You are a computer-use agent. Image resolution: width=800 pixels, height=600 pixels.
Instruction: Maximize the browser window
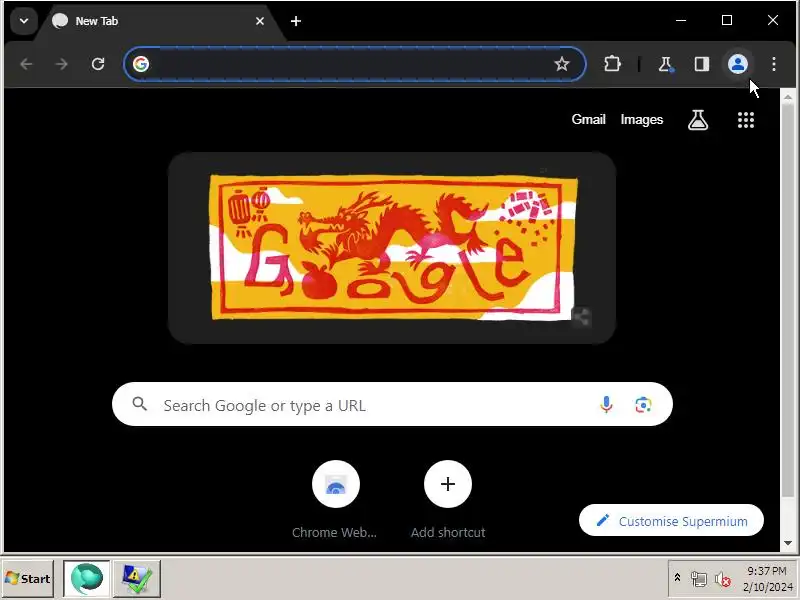727,20
